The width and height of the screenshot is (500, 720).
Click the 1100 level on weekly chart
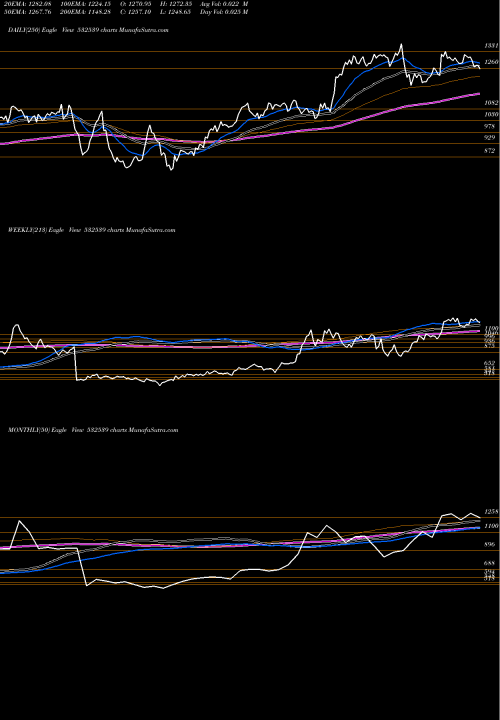[491, 329]
